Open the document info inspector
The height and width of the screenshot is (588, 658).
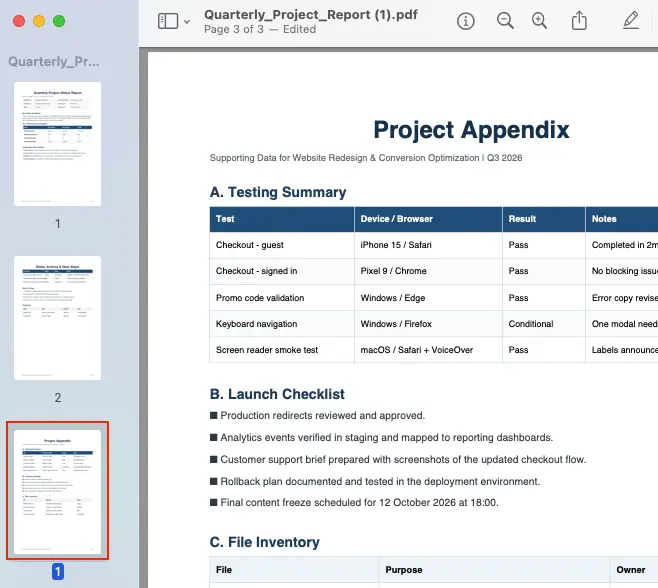click(465, 21)
